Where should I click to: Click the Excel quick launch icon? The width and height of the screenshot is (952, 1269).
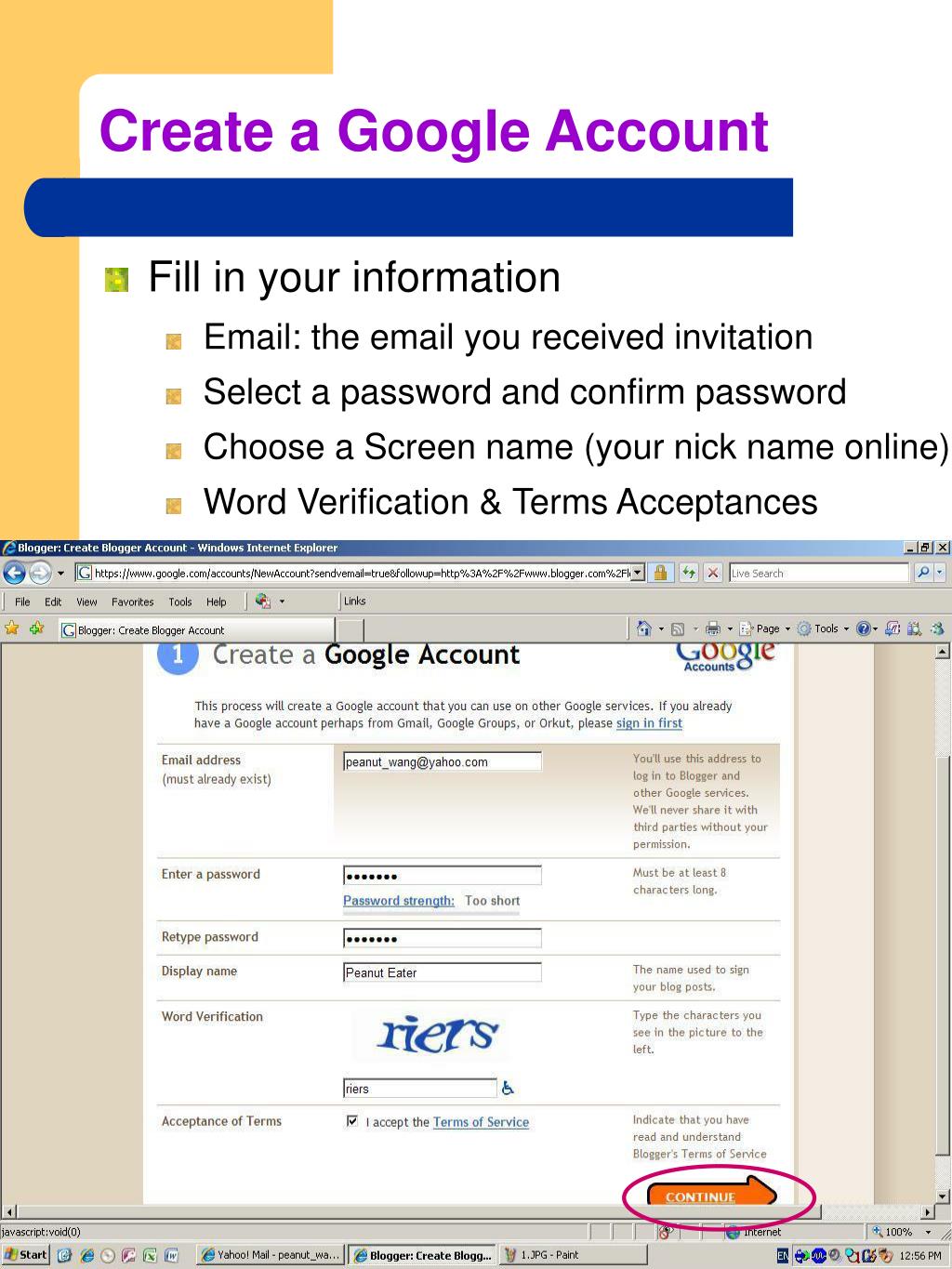pyautogui.click(x=150, y=1255)
